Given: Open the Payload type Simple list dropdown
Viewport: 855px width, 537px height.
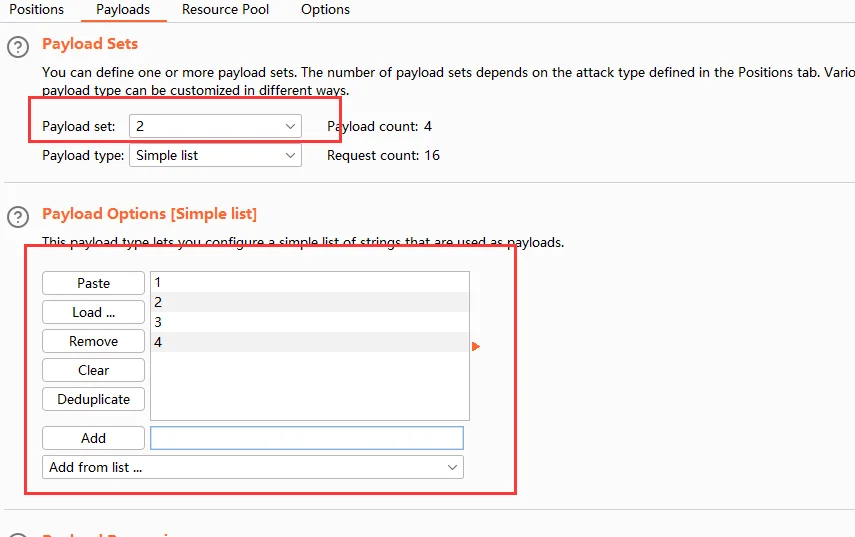Looking at the screenshot, I should 215,155.
